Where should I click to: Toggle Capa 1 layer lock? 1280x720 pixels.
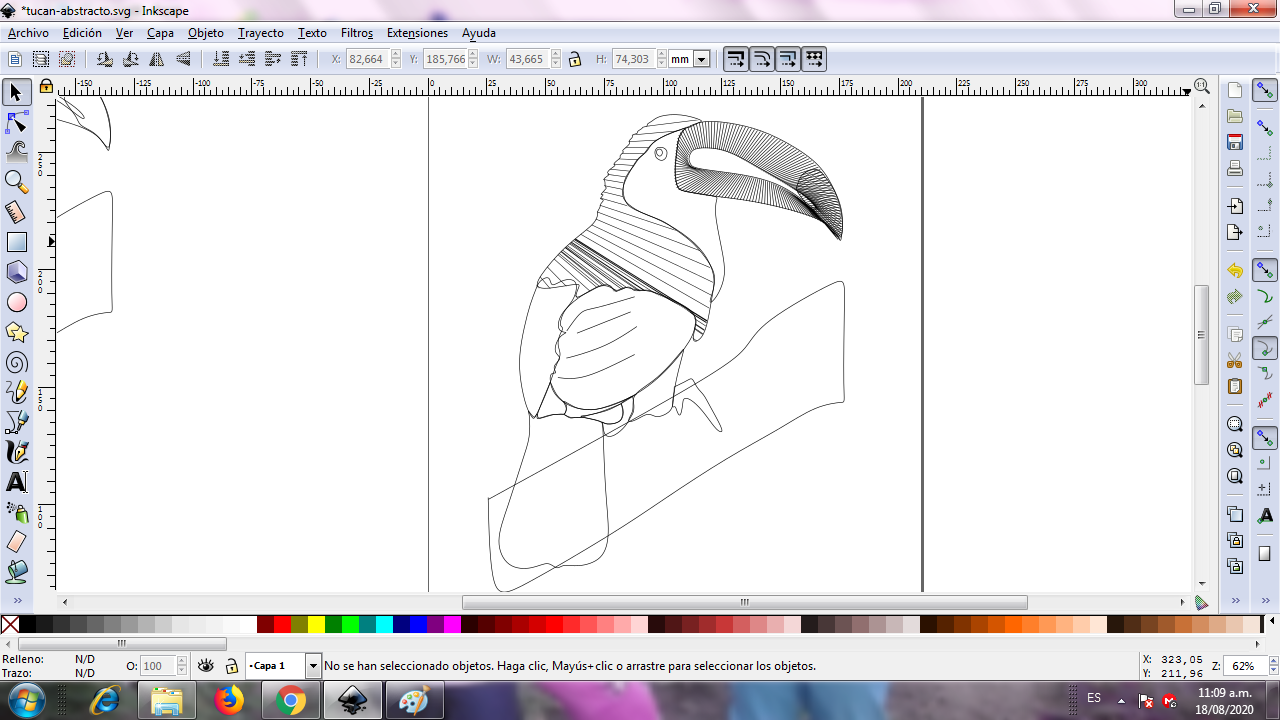pos(231,666)
